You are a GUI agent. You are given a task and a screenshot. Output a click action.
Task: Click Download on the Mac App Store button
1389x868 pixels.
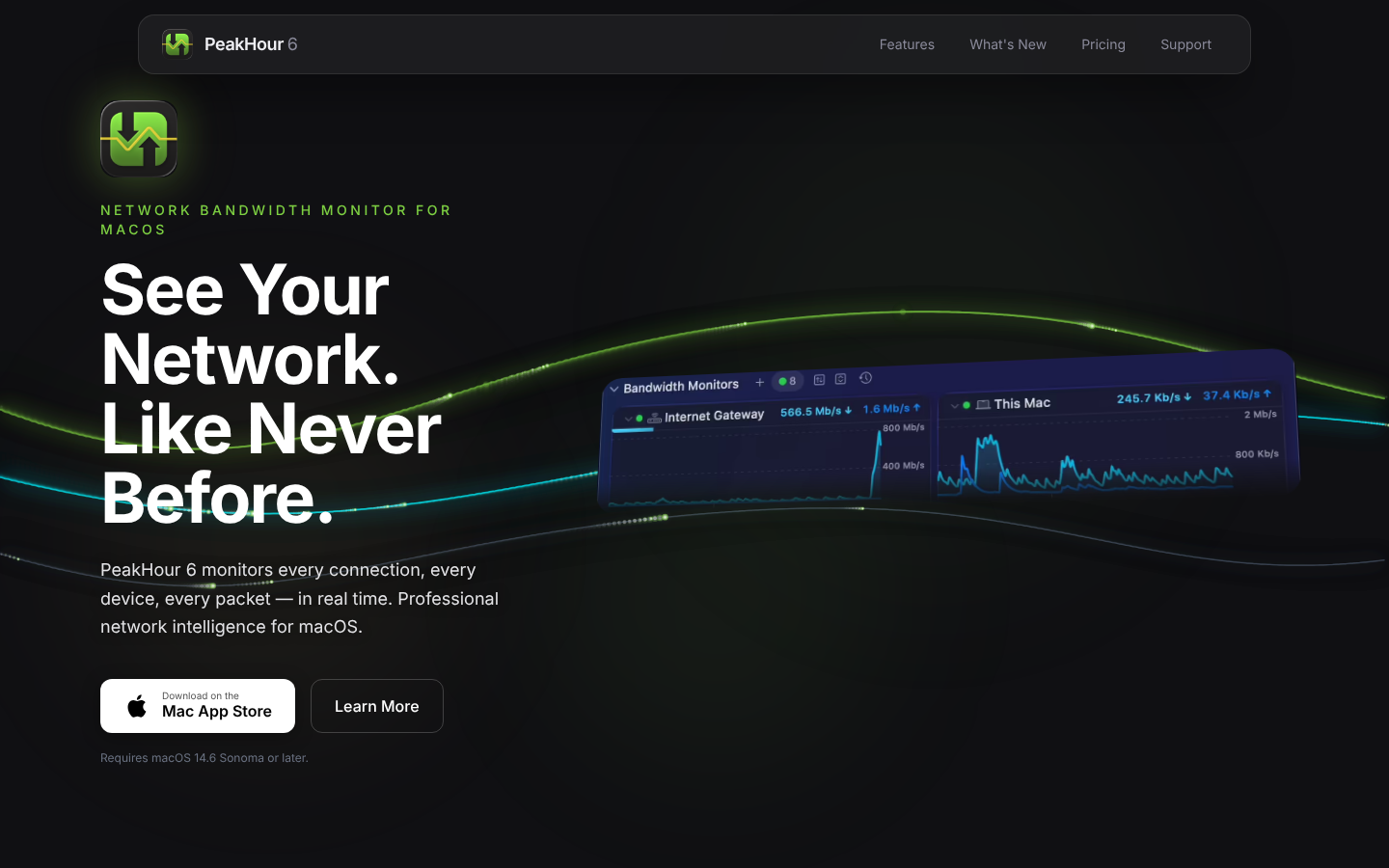click(198, 706)
